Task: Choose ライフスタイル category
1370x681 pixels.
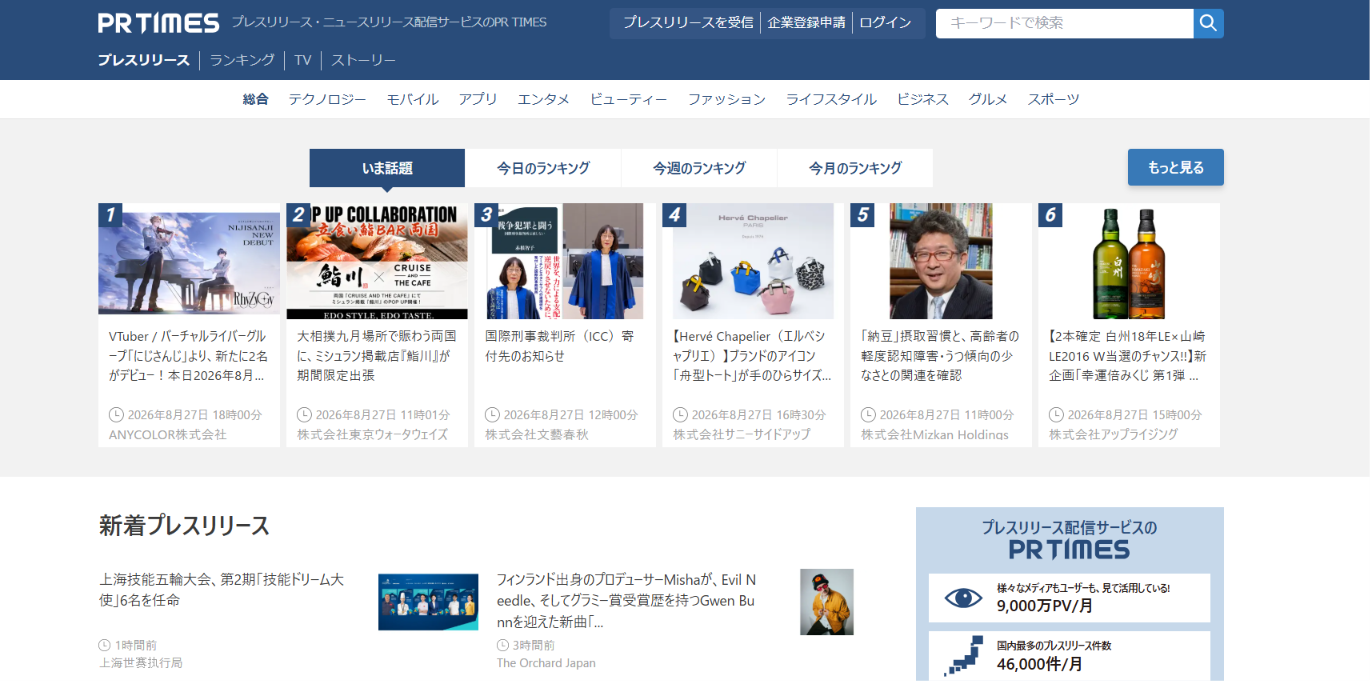Action: coord(831,99)
